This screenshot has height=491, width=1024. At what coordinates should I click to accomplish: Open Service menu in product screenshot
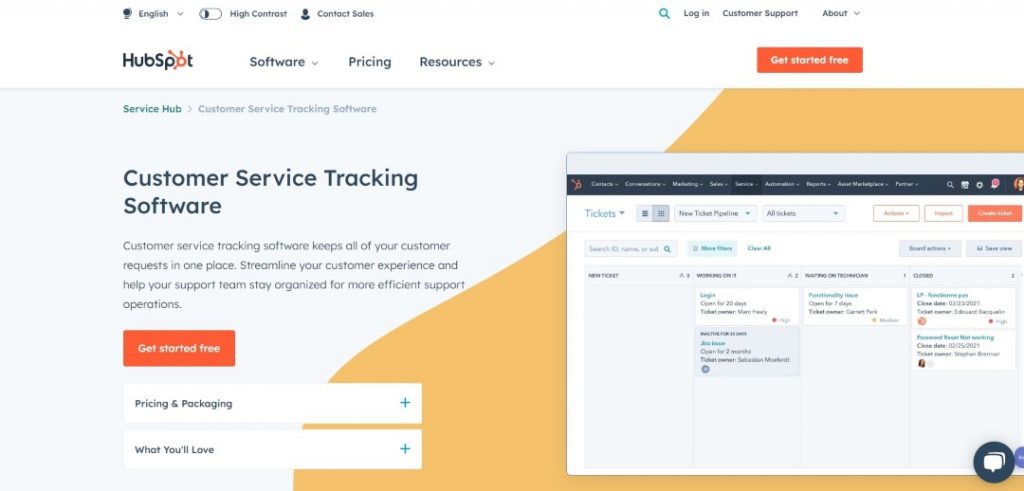click(746, 185)
